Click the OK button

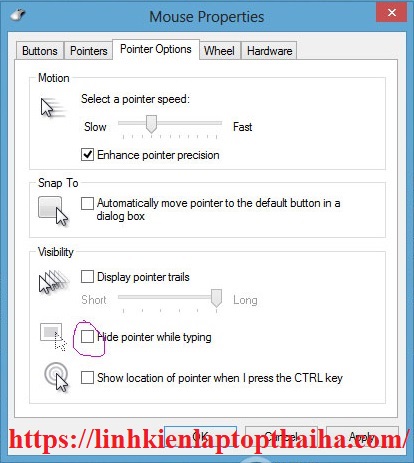click(x=200, y=435)
